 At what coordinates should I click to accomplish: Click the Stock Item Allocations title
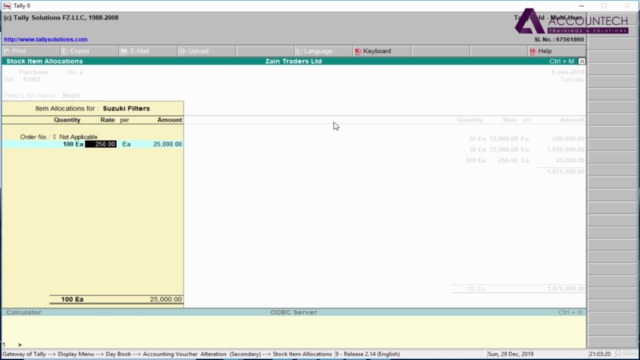click(44, 61)
